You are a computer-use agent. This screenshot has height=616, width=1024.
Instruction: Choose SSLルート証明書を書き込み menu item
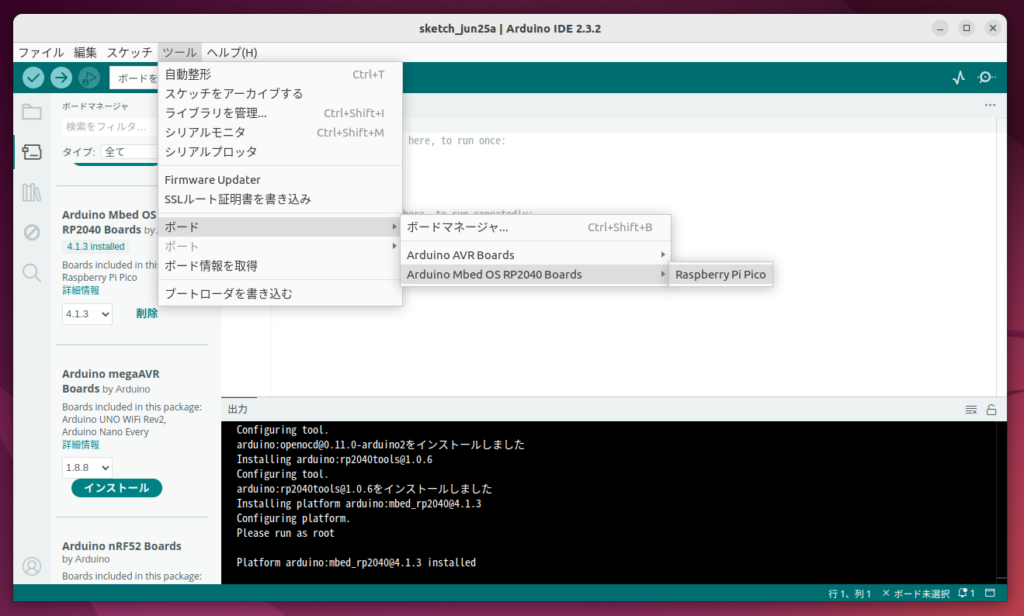(x=280, y=199)
